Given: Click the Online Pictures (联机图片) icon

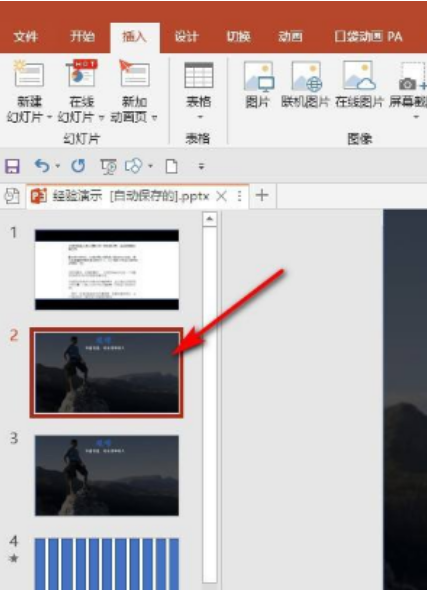Looking at the screenshot, I should coord(306,76).
